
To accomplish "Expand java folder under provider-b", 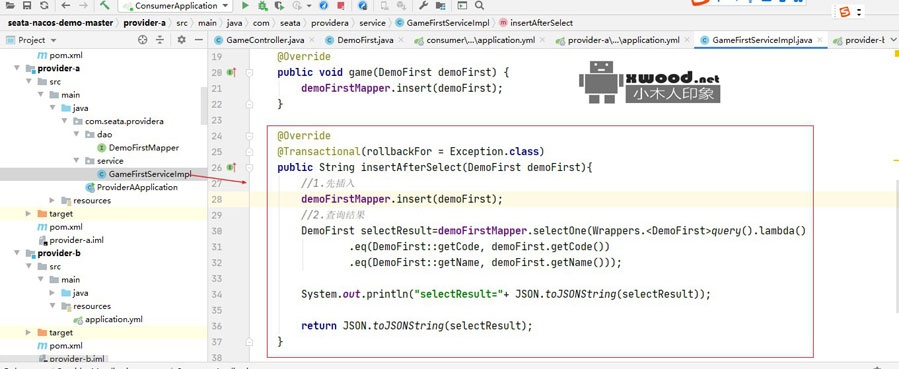I will (x=52, y=293).
